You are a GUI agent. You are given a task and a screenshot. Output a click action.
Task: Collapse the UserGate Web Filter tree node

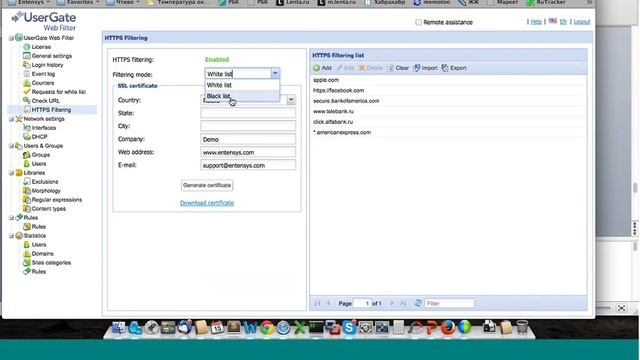(x=11, y=38)
